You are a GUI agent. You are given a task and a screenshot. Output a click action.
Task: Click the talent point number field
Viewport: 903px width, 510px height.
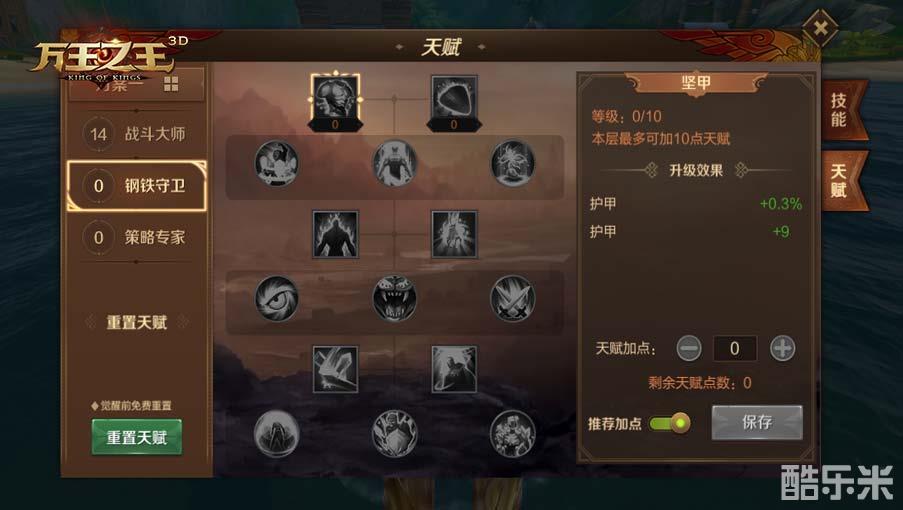[x=735, y=348]
